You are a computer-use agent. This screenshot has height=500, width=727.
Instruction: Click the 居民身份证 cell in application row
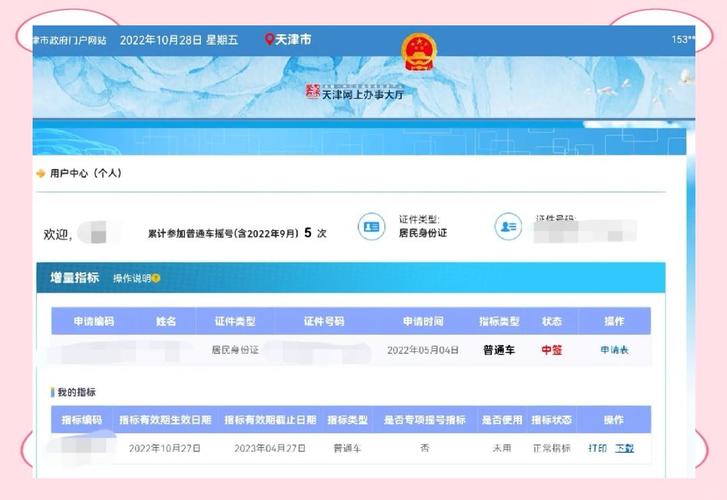click(235, 350)
